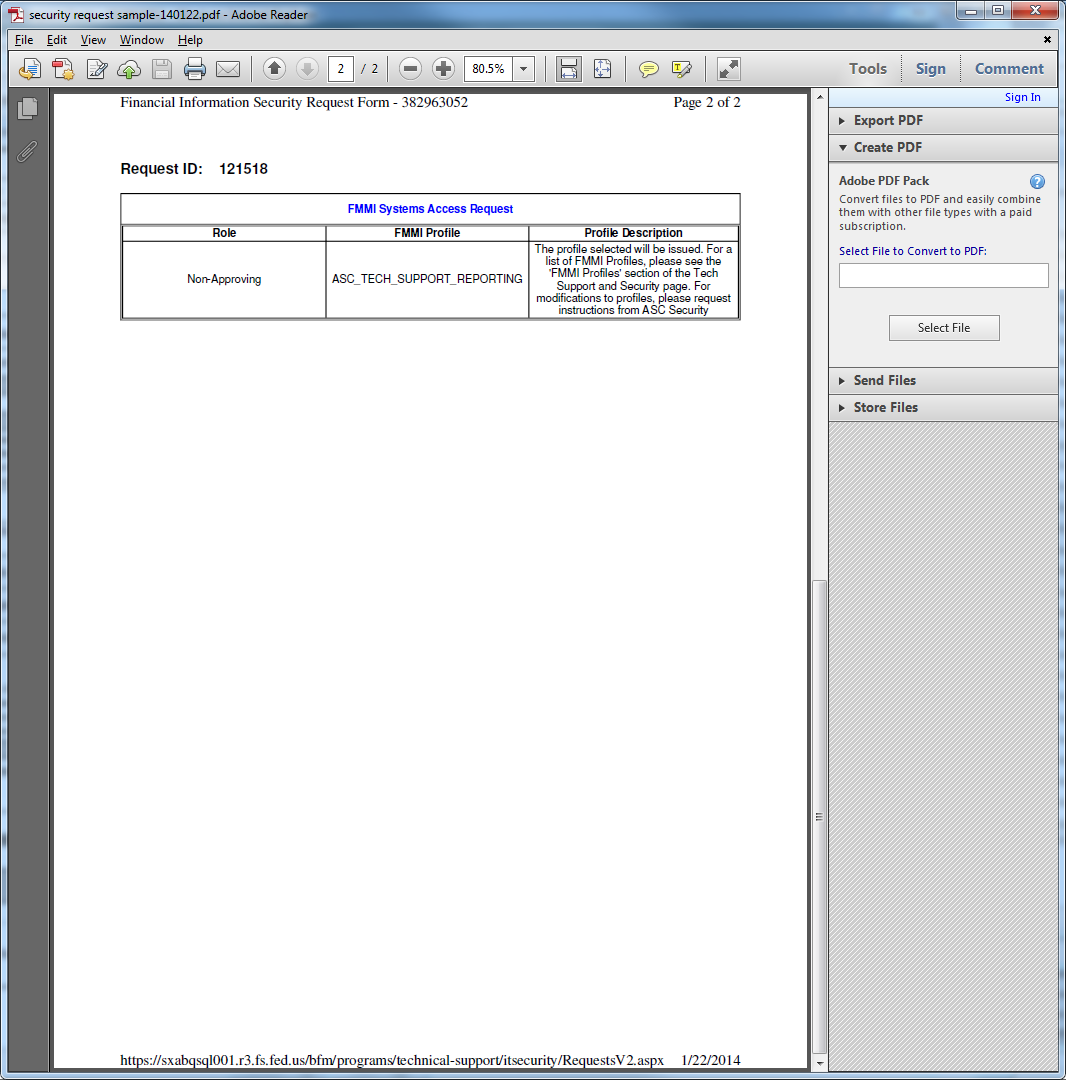Viewport: 1066px width, 1080px height.
Task: Click the FMMI Profile column header
Action: 427,233
